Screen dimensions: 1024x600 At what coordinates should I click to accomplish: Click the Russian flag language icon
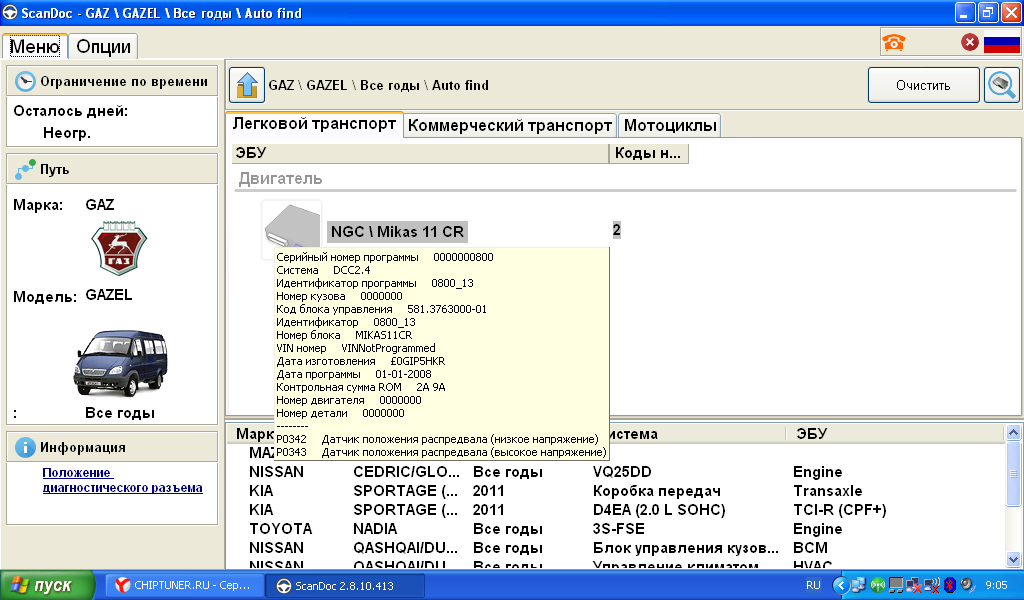point(1001,43)
